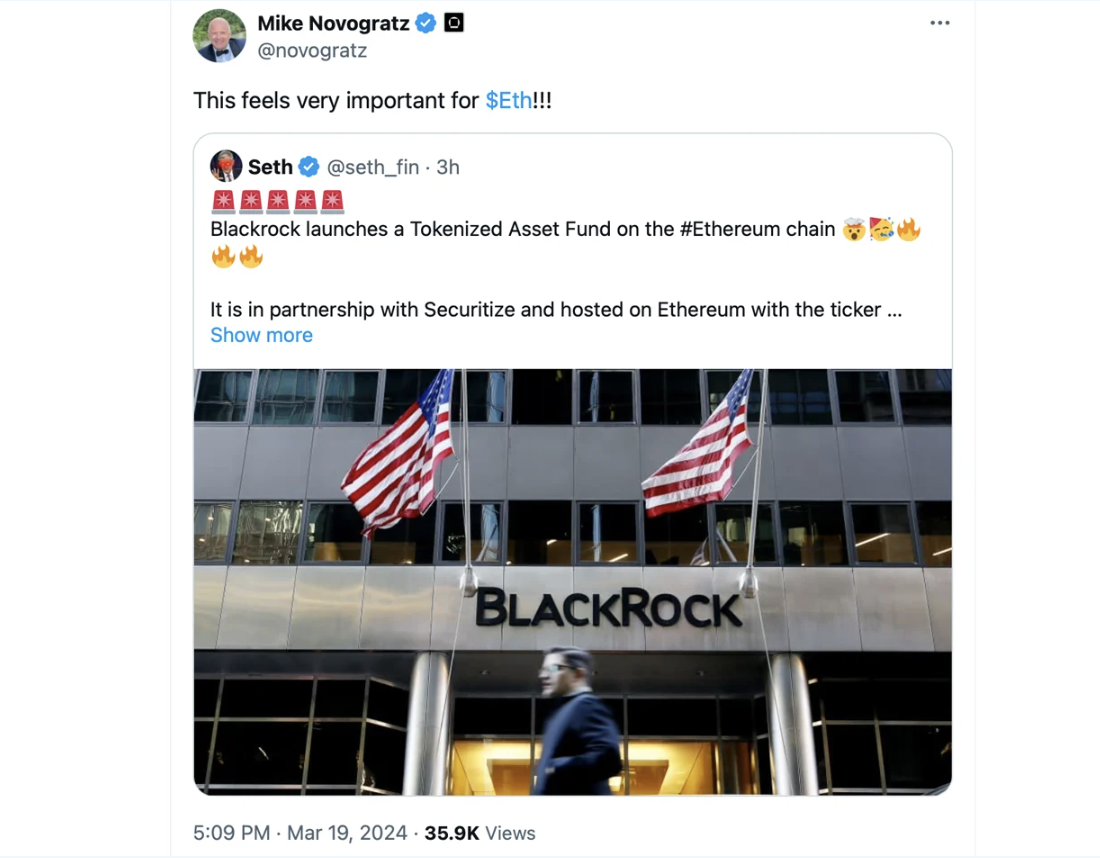Click the 3h timestamp on quoted tweet

[448, 167]
